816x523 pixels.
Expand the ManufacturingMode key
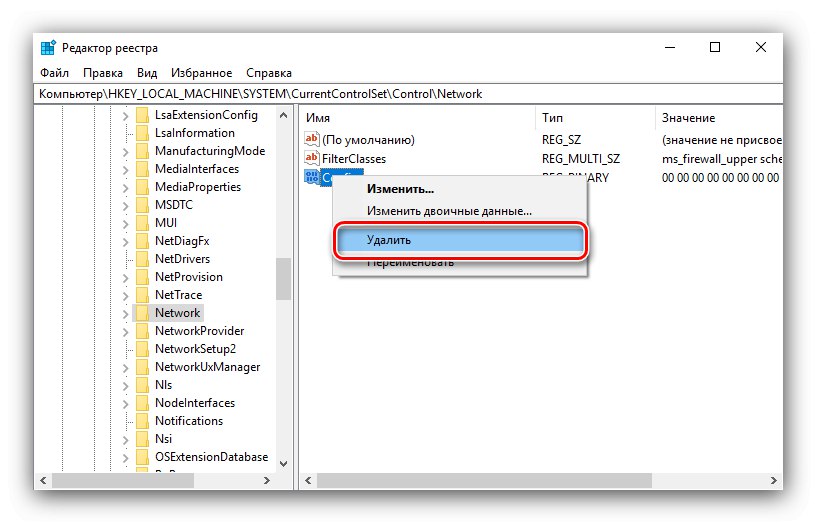(125, 152)
